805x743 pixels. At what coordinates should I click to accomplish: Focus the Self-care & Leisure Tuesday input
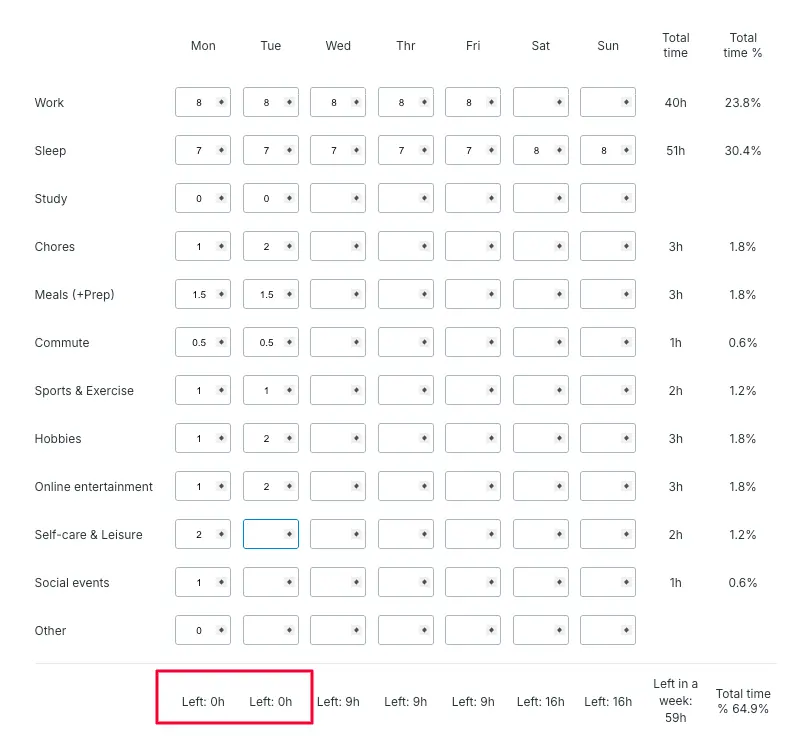click(264, 535)
